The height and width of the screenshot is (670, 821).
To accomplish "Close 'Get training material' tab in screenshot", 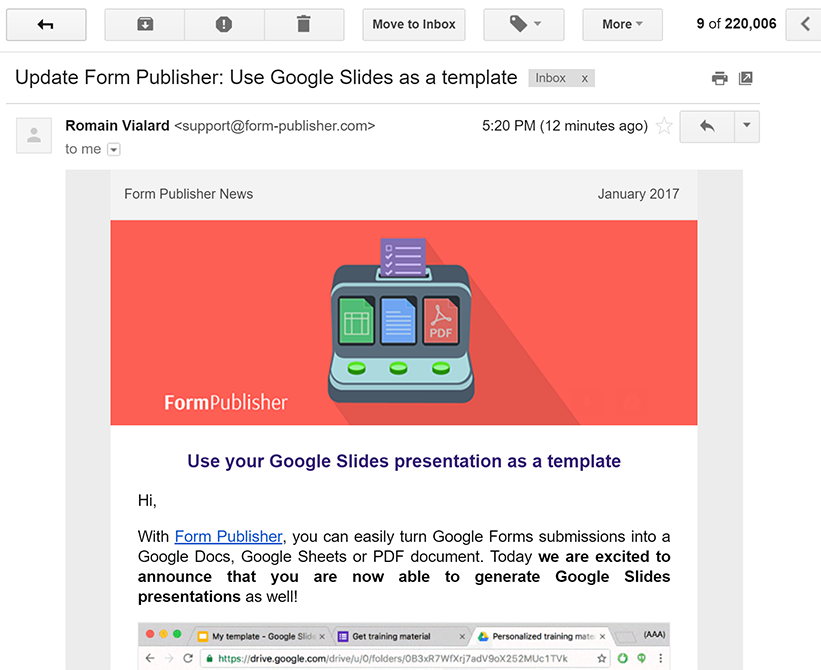I will pos(462,636).
